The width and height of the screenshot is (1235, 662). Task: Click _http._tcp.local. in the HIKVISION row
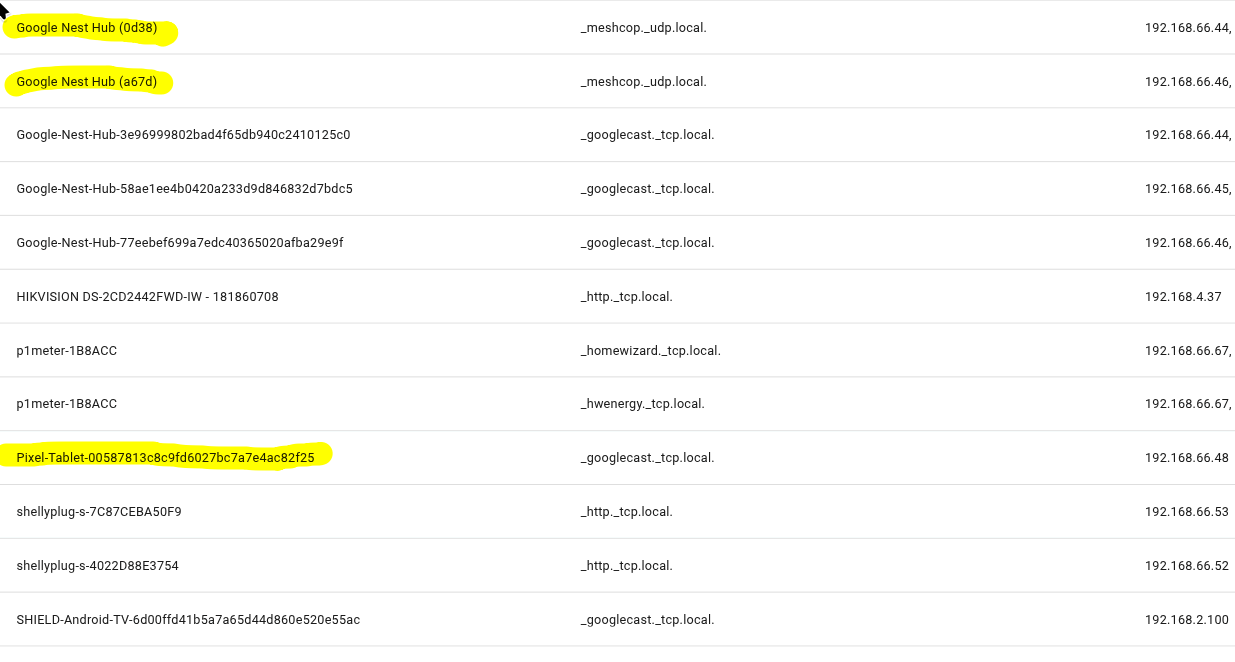pyautogui.click(x=626, y=297)
